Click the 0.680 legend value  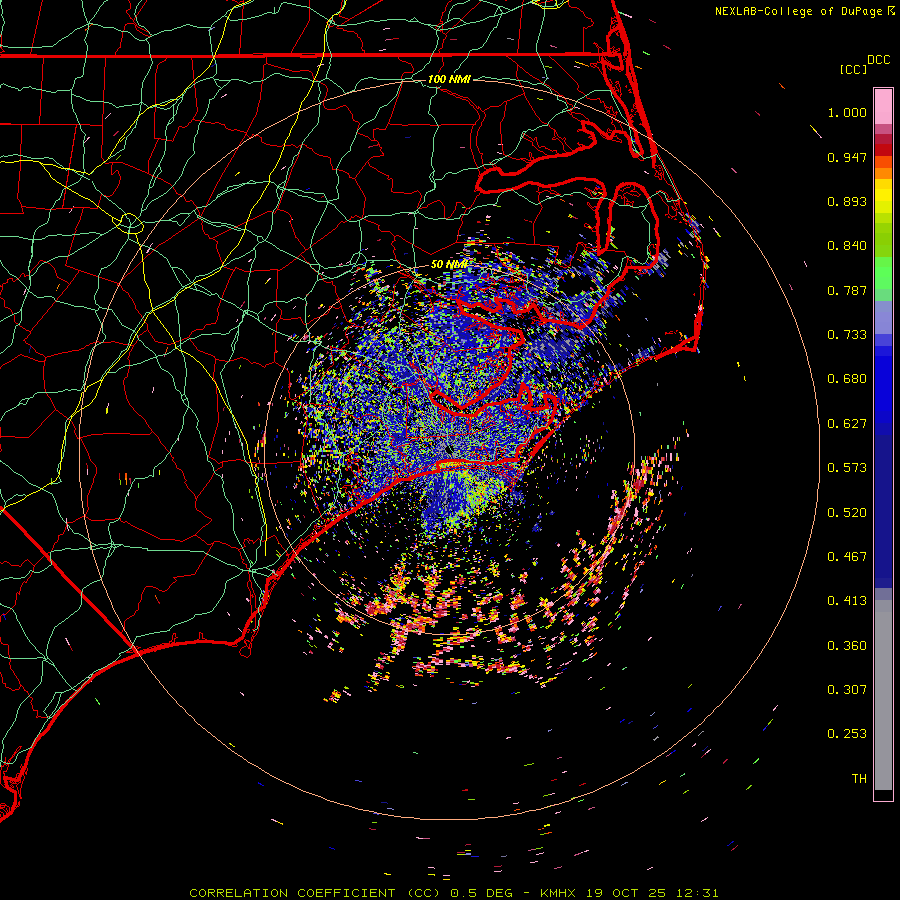847,379
